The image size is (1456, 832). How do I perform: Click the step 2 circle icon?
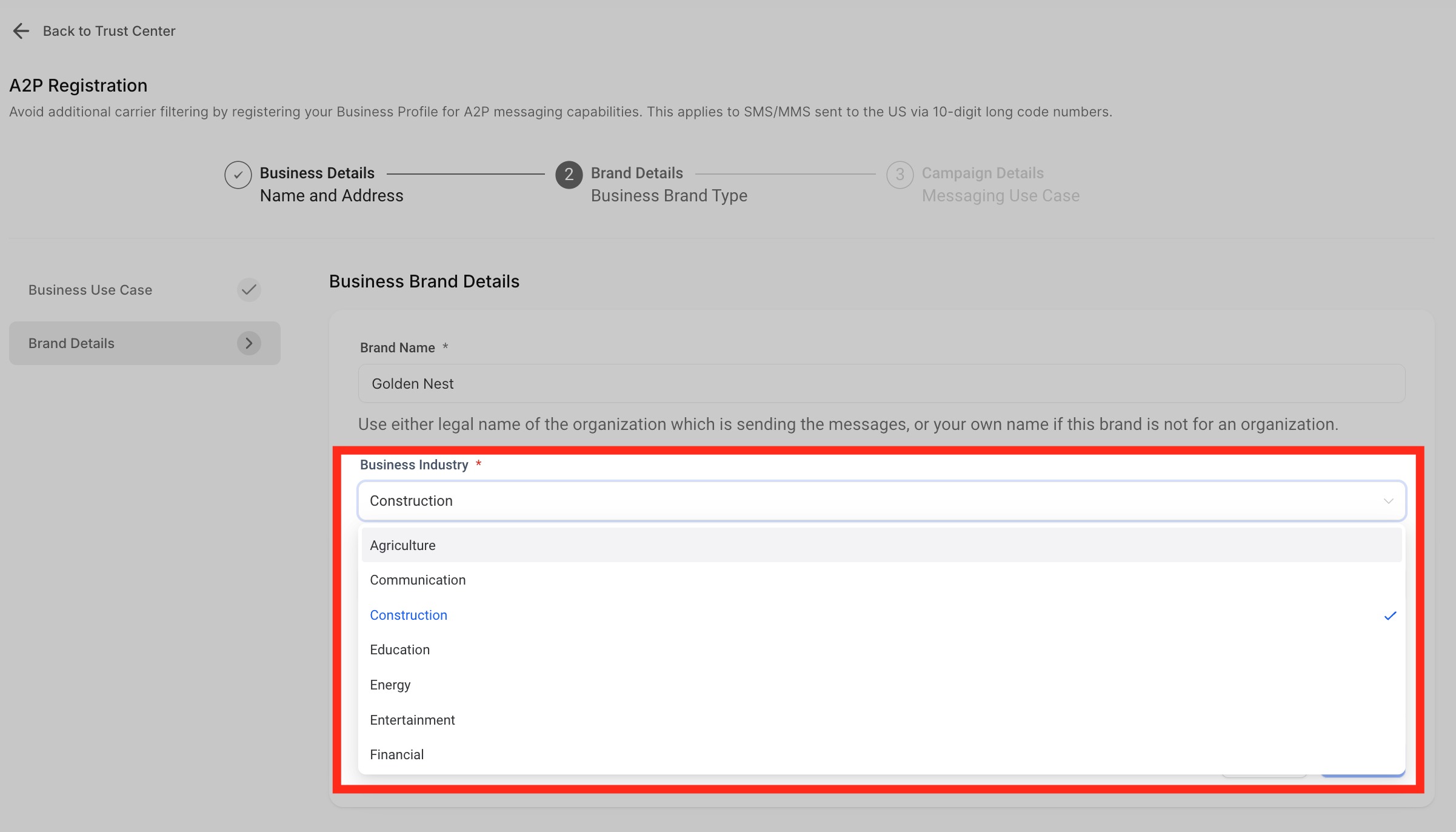[x=569, y=175]
